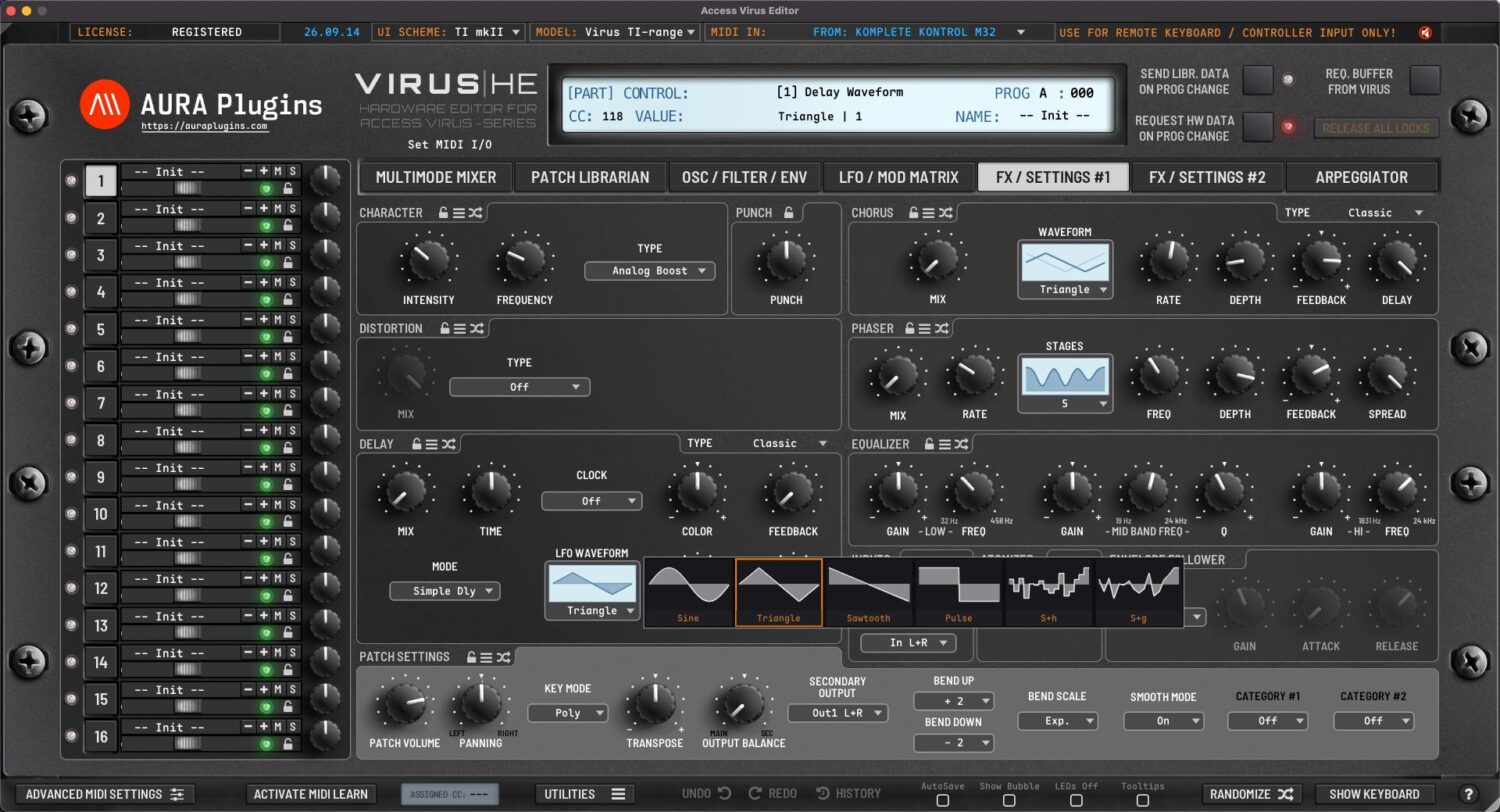Mute part 1 with M button
Screen dimensions: 1500x812
(x=278, y=172)
